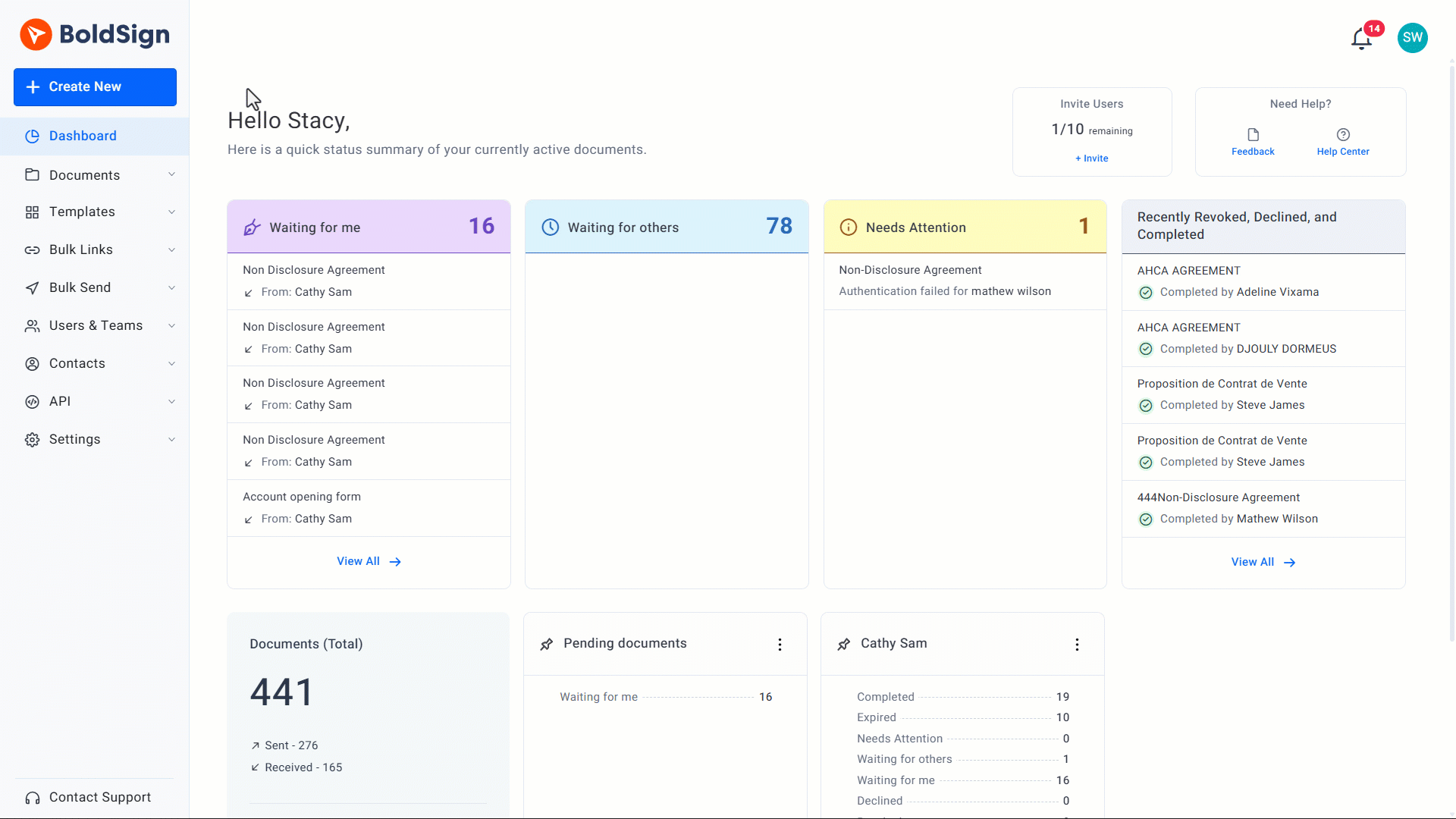Click the Waiting for others count 78
This screenshot has height=819, width=1456.
[x=779, y=226]
